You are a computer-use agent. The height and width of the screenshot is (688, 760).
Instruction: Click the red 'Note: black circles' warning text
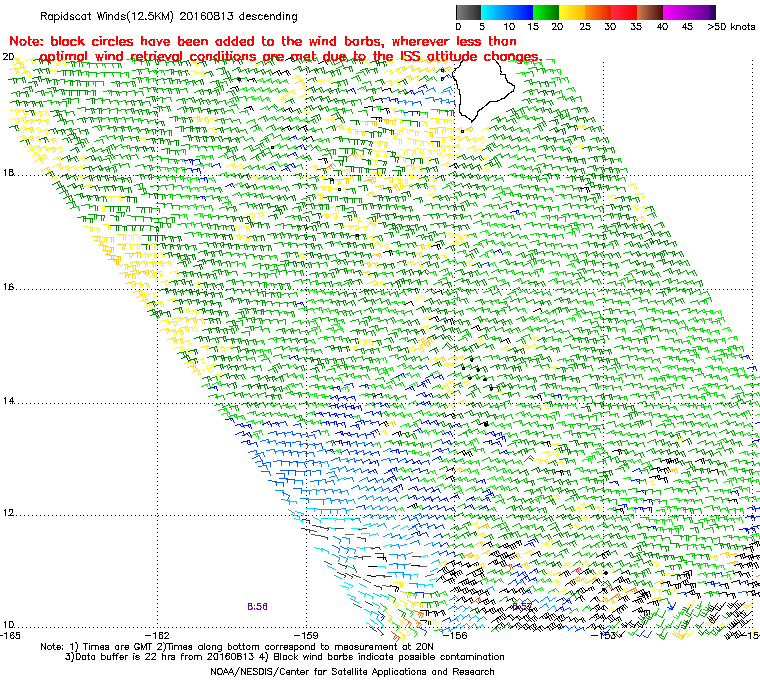click(262, 41)
